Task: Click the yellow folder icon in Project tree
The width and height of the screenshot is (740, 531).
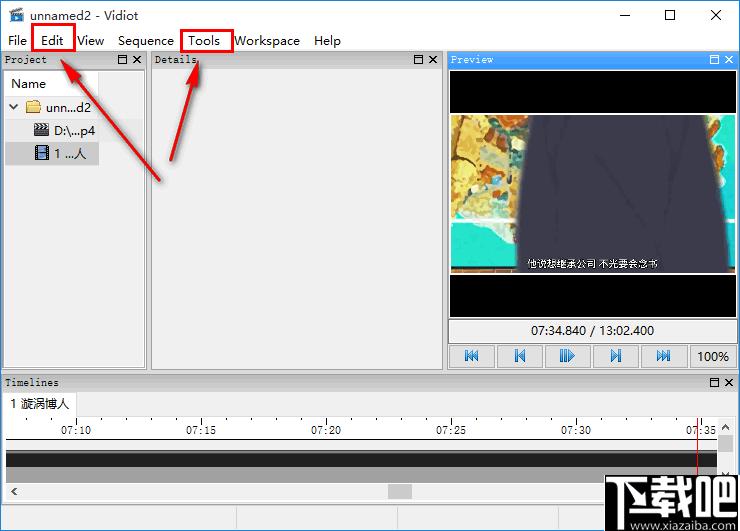Action: (33, 107)
